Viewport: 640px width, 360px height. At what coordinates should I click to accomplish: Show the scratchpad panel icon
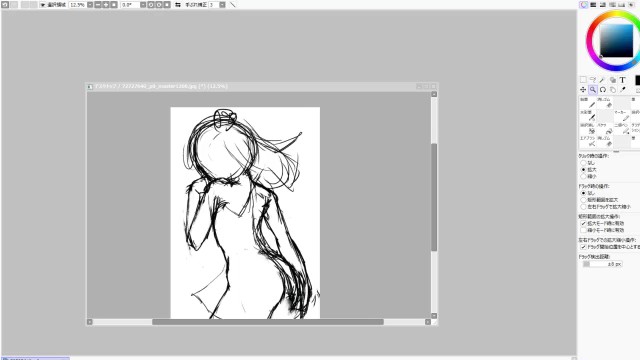(631, 4)
